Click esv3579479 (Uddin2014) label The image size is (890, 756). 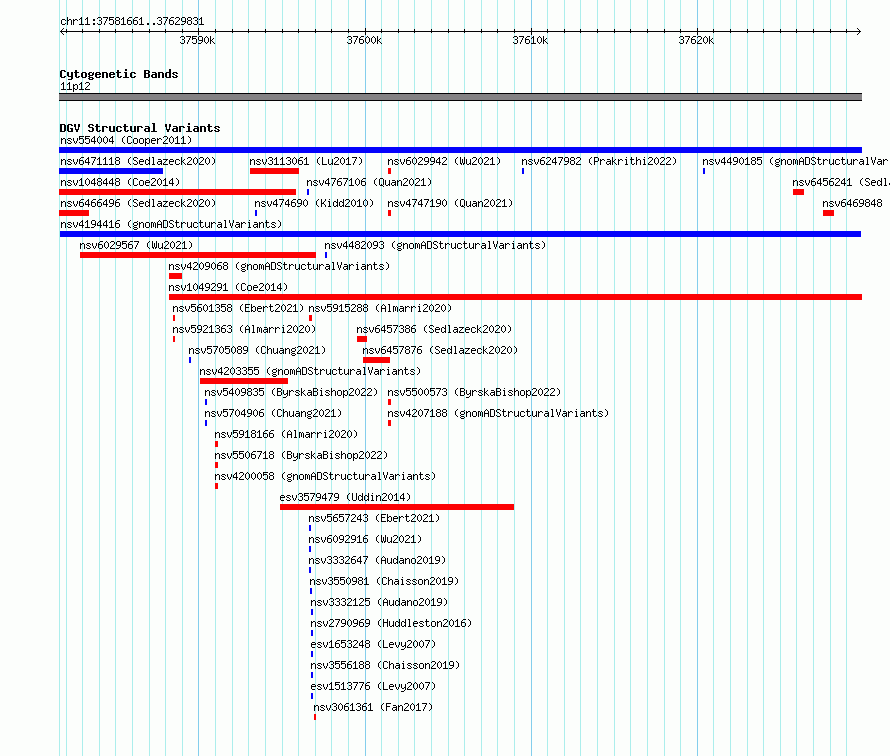[x=345, y=497]
